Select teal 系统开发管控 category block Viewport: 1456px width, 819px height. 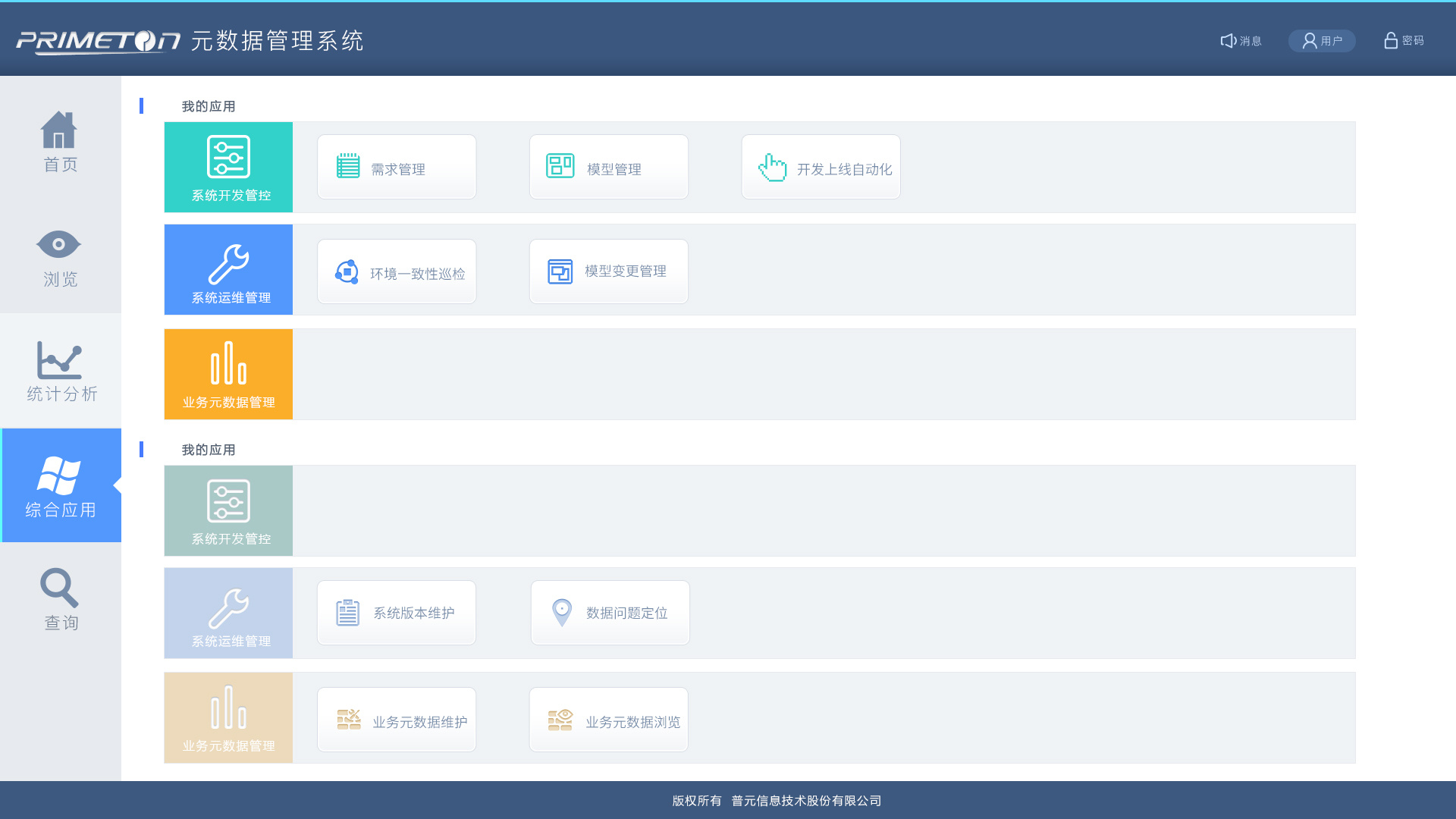(x=228, y=168)
